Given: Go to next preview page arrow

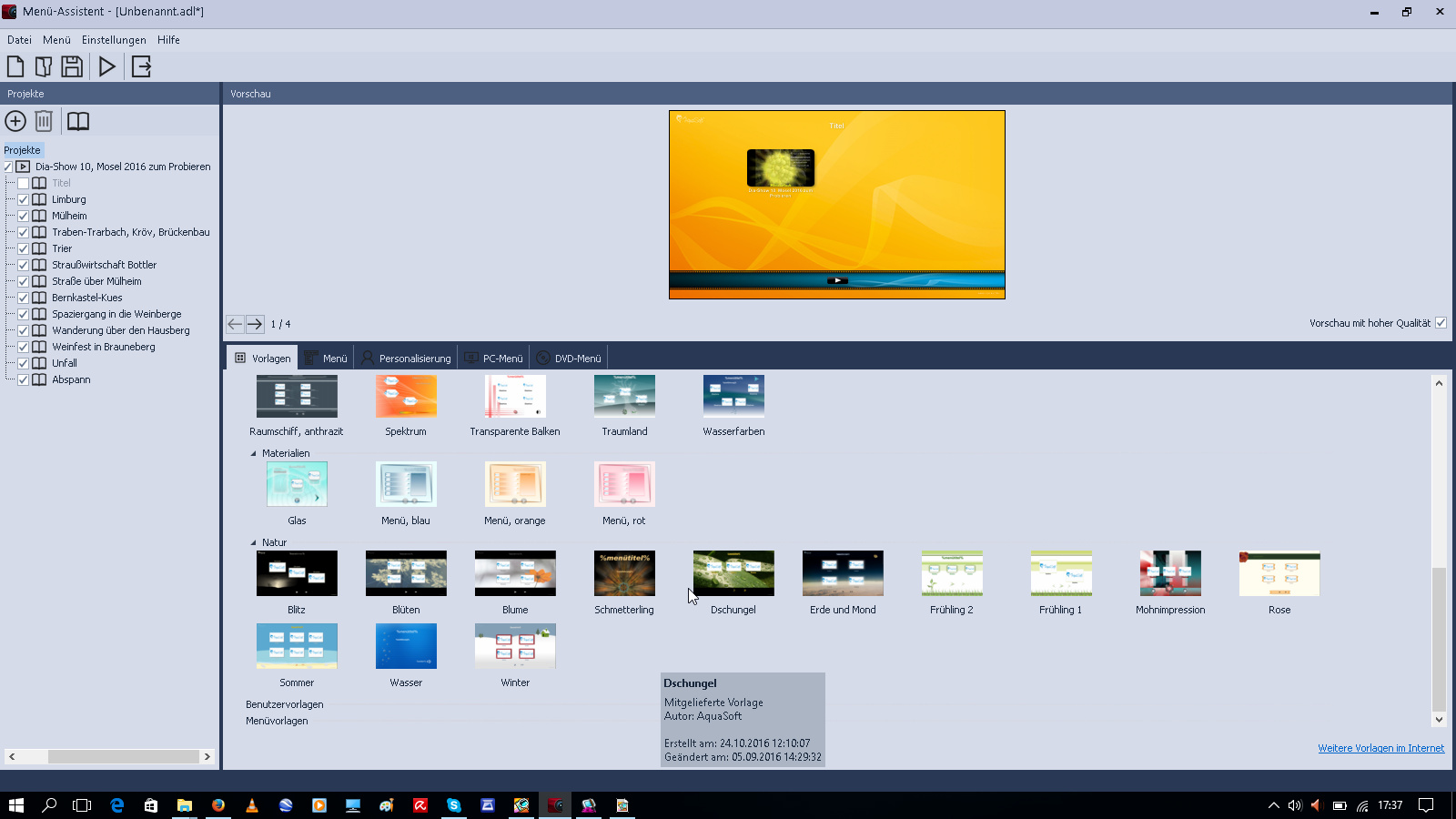Looking at the screenshot, I should click(x=255, y=324).
